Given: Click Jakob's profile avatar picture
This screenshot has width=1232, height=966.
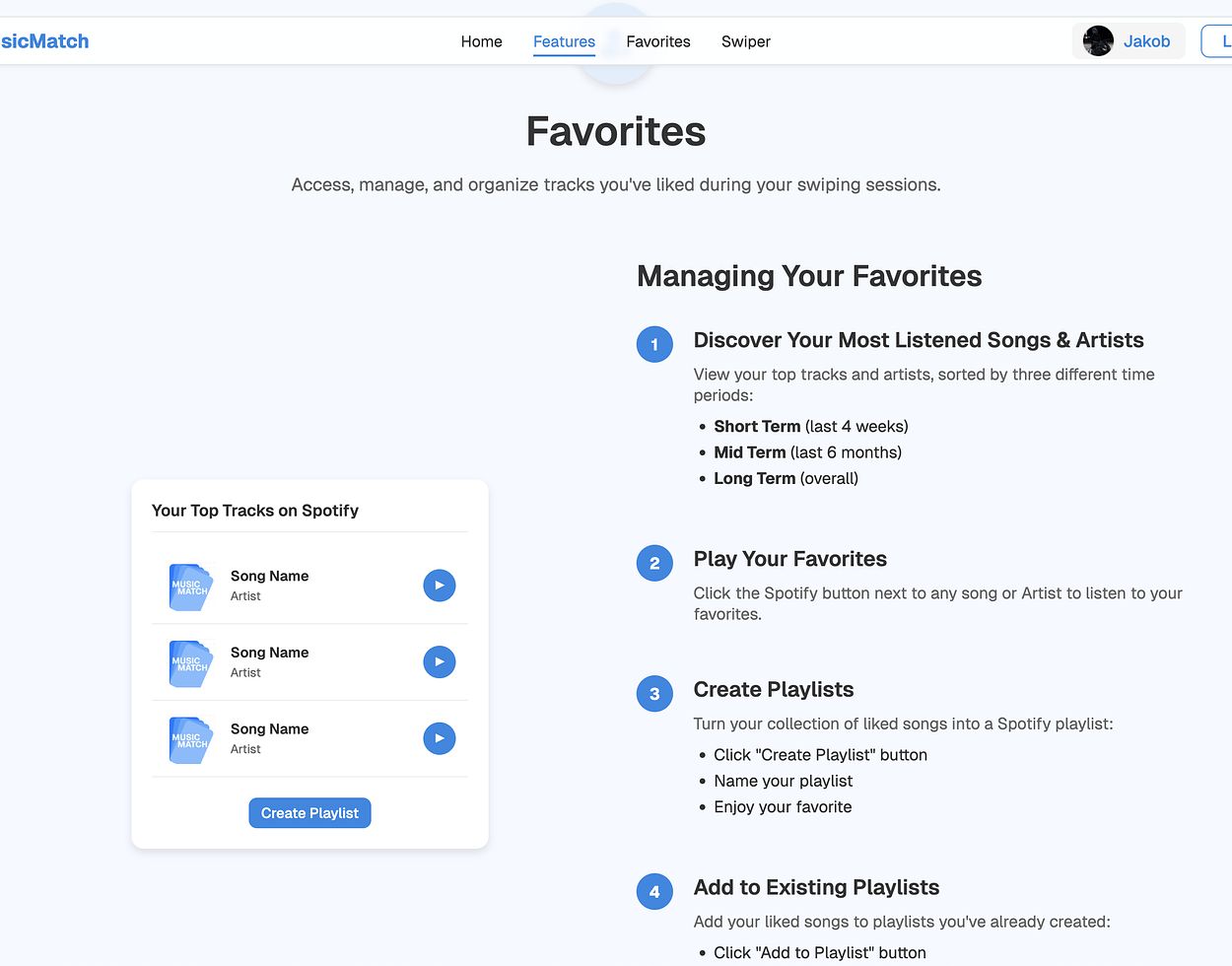Looking at the screenshot, I should click(1098, 41).
